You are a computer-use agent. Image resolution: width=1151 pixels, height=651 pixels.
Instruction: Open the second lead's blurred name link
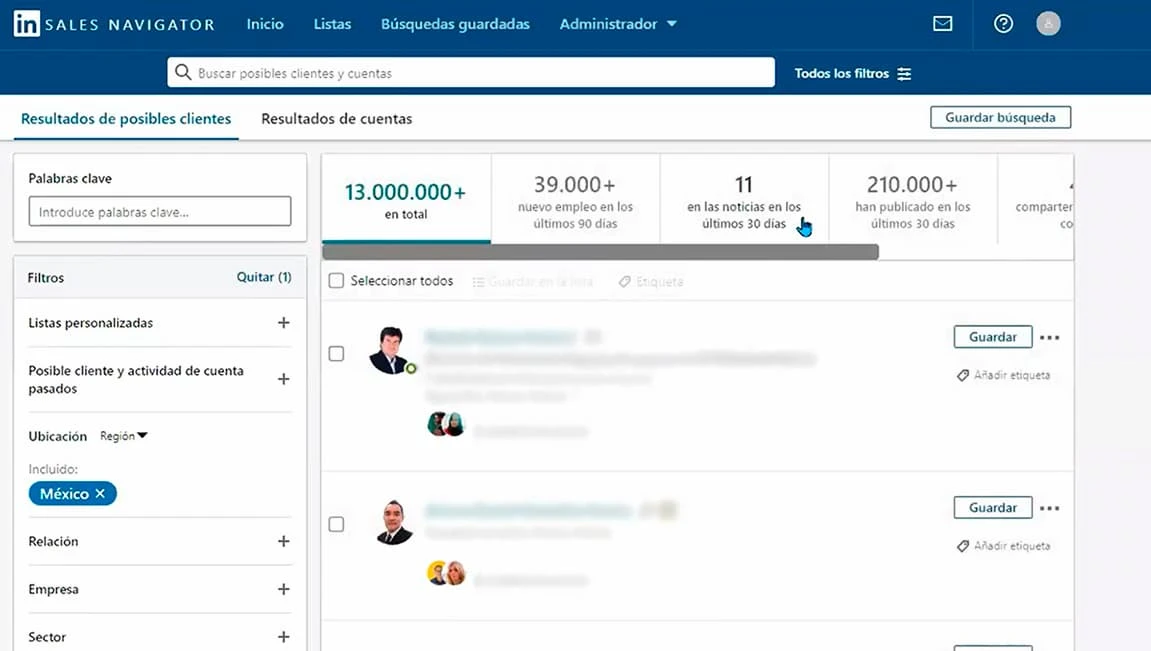tap(528, 510)
